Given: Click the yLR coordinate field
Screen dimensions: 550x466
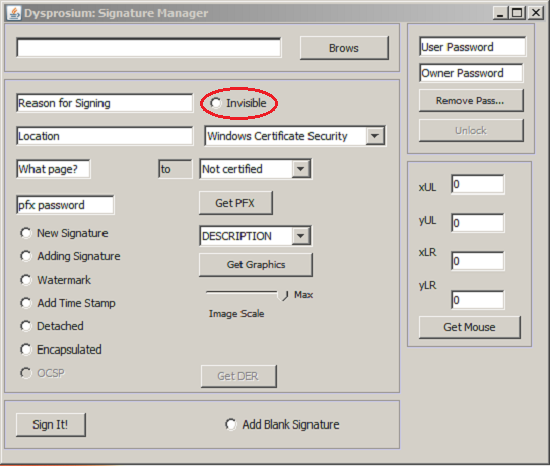Looking at the screenshot, I should click(478, 300).
